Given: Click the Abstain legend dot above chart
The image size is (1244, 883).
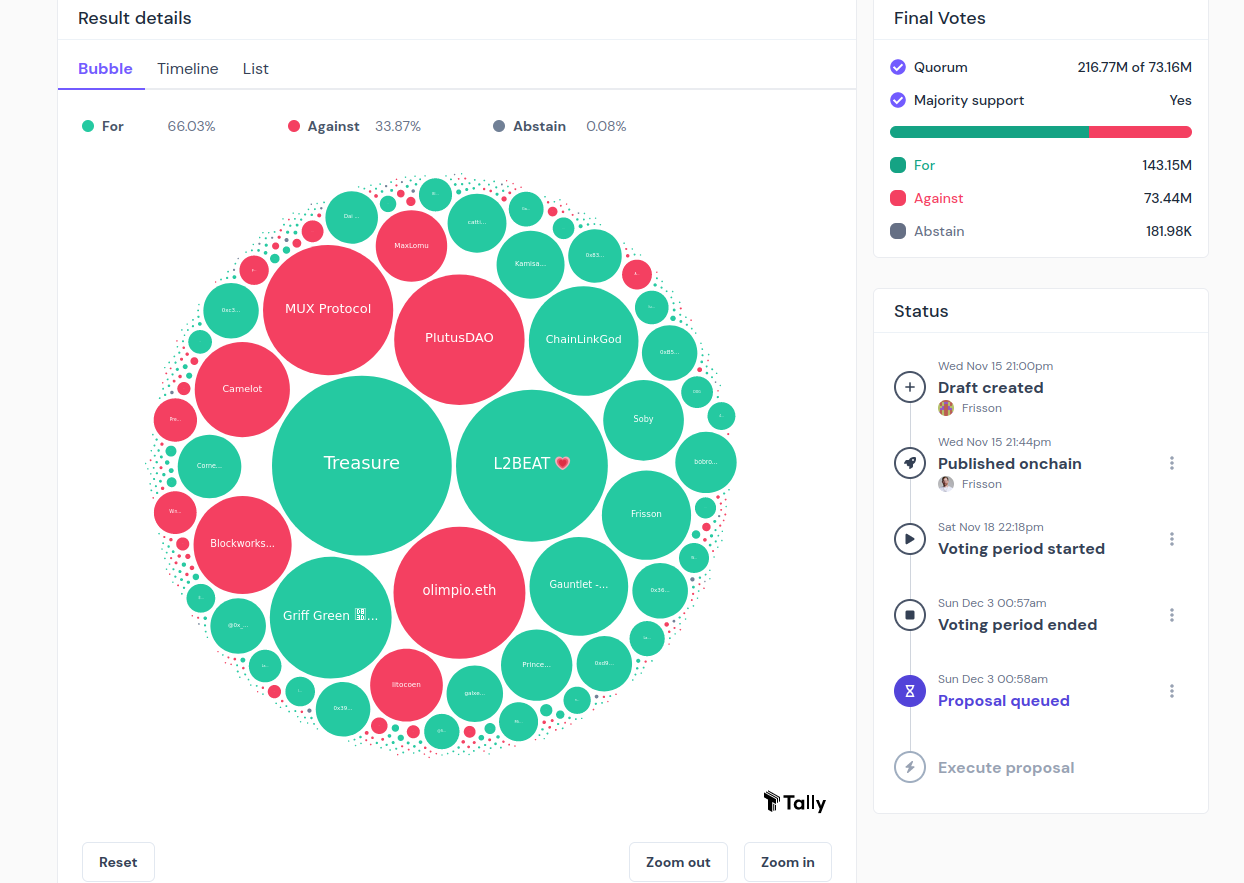Looking at the screenshot, I should click(x=499, y=126).
